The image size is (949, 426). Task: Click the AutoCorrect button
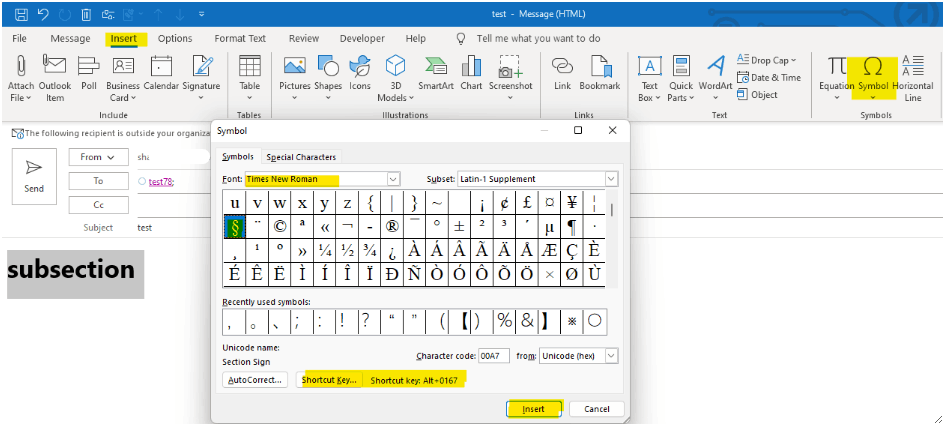point(255,380)
